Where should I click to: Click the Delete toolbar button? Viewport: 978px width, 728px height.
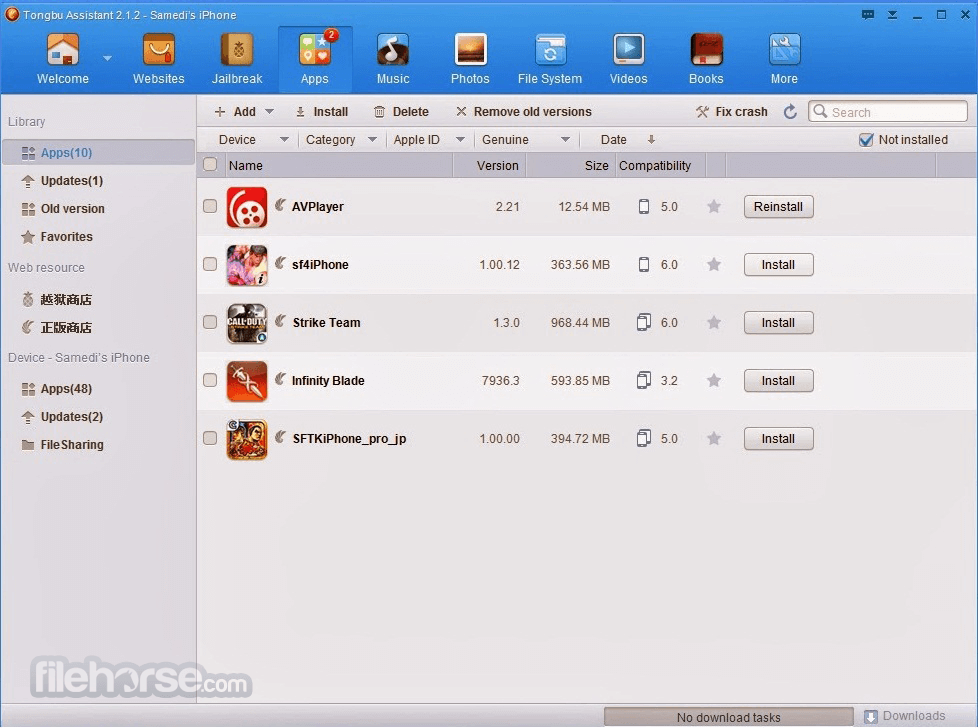401,112
